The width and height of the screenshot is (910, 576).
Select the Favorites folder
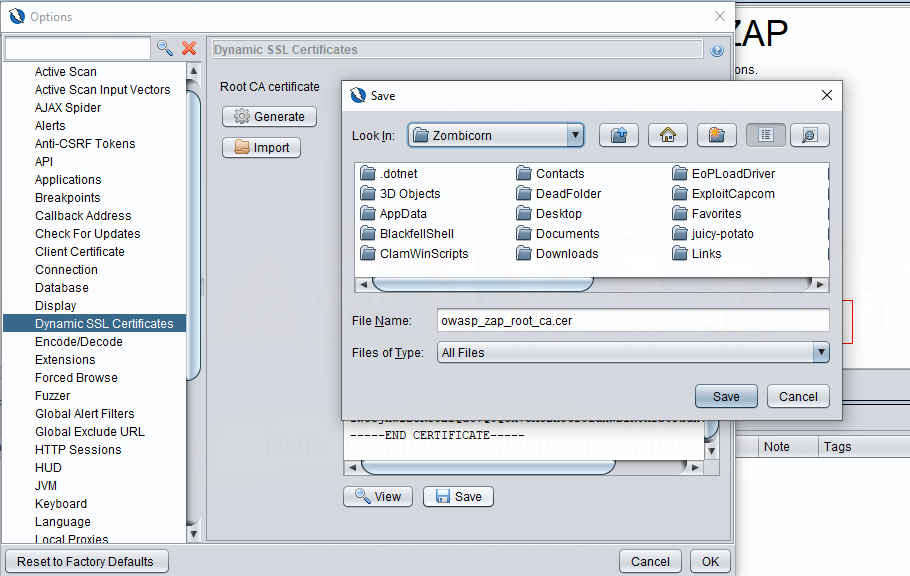(x=707, y=214)
